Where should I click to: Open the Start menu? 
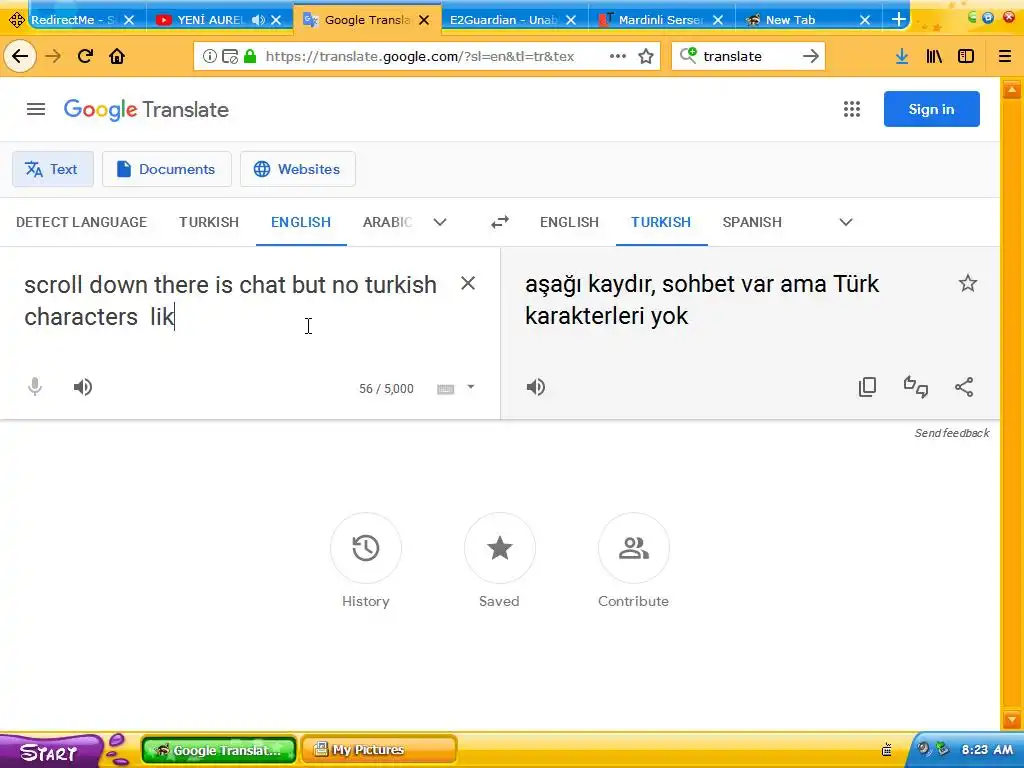click(49, 752)
